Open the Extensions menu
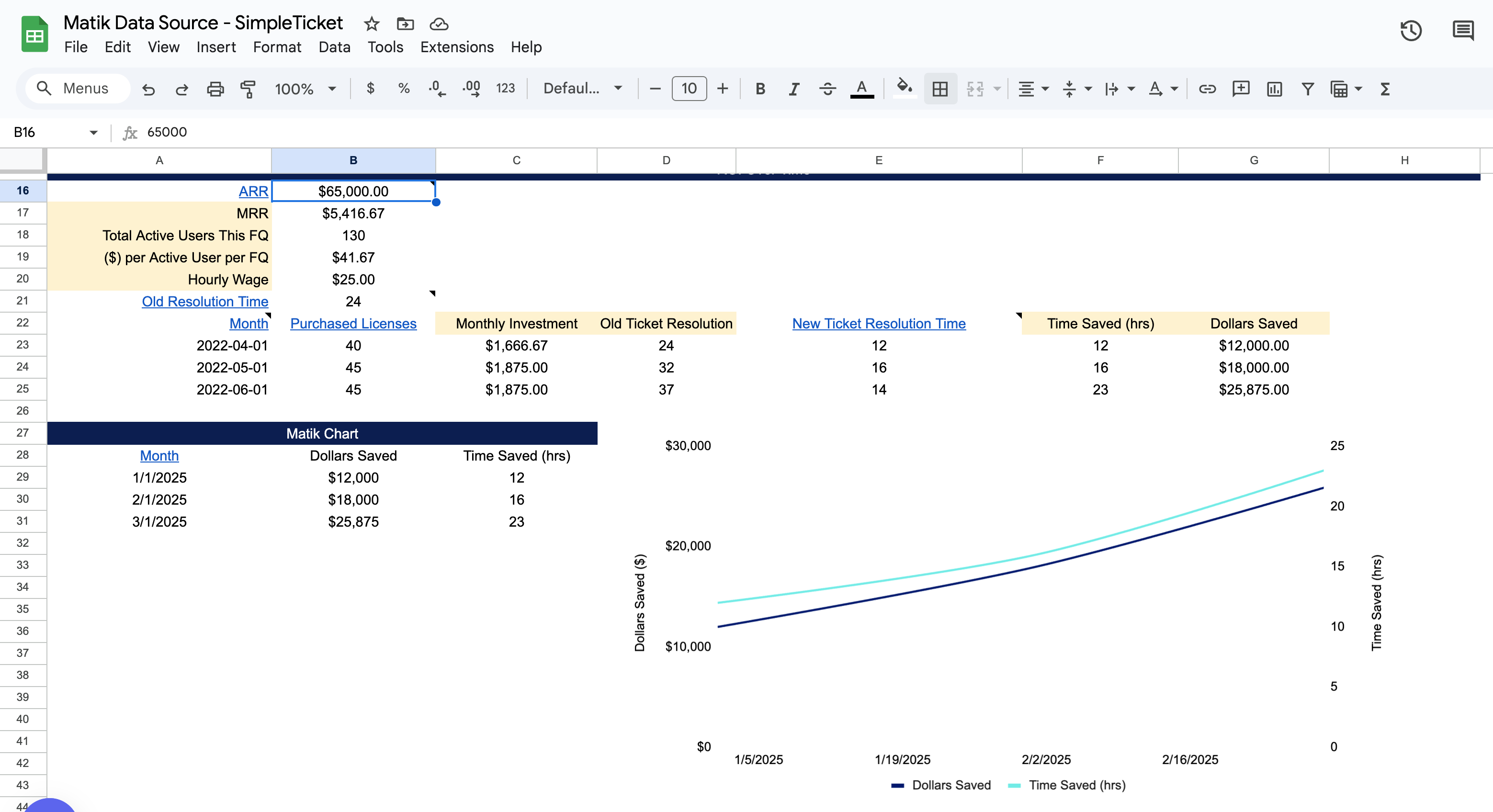 coord(457,47)
